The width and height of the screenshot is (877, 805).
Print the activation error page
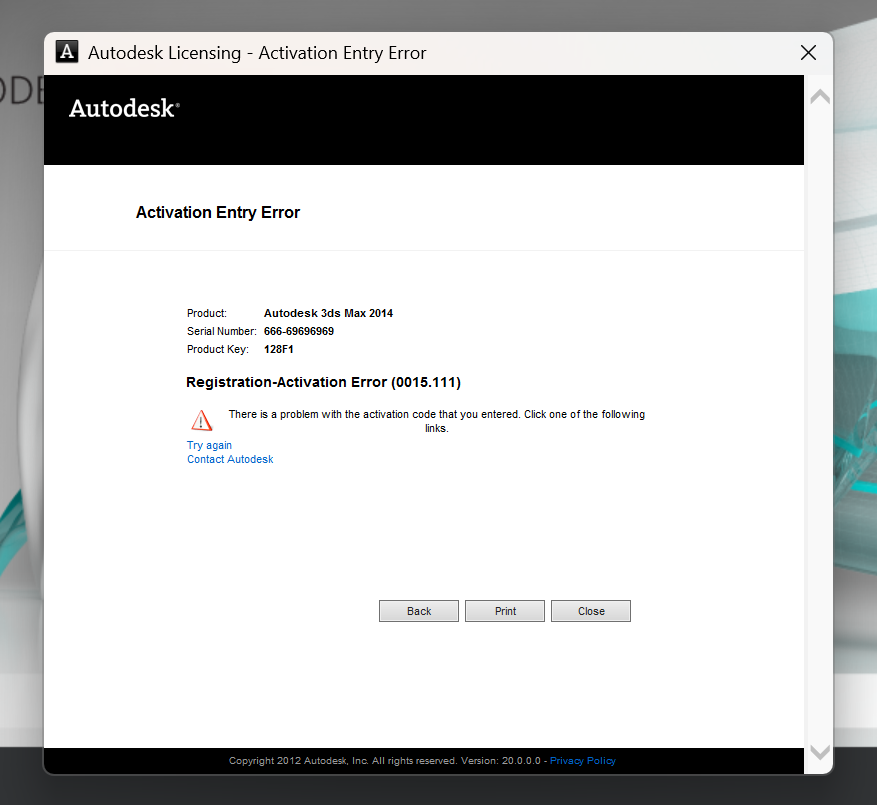point(505,611)
